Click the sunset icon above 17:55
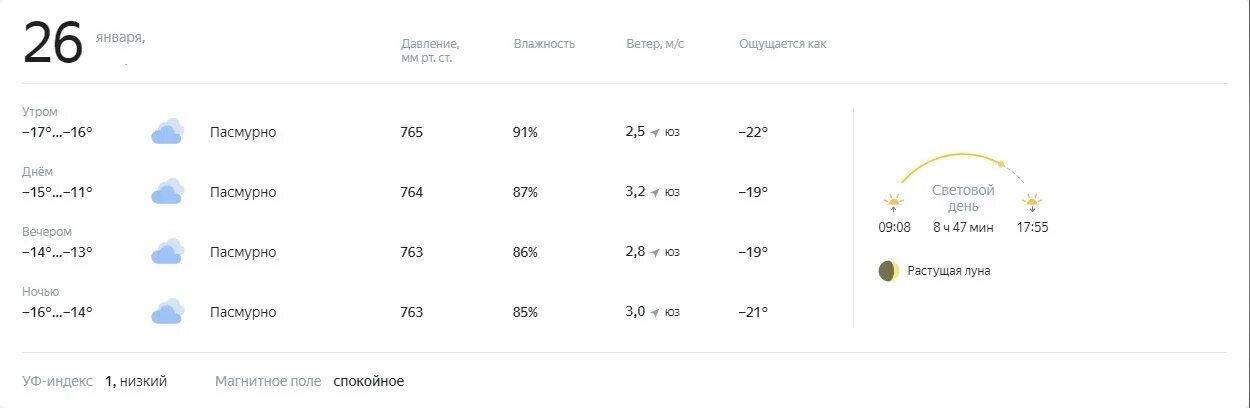 (x=1032, y=202)
